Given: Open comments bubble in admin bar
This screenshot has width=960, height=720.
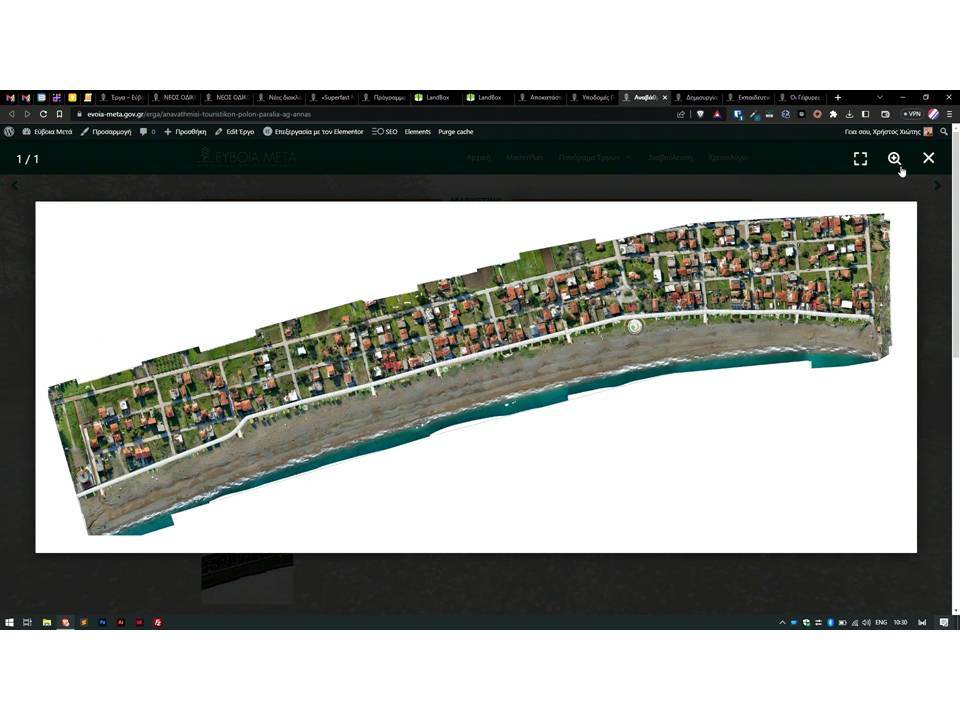Looking at the screenshot, I should 147,132.
